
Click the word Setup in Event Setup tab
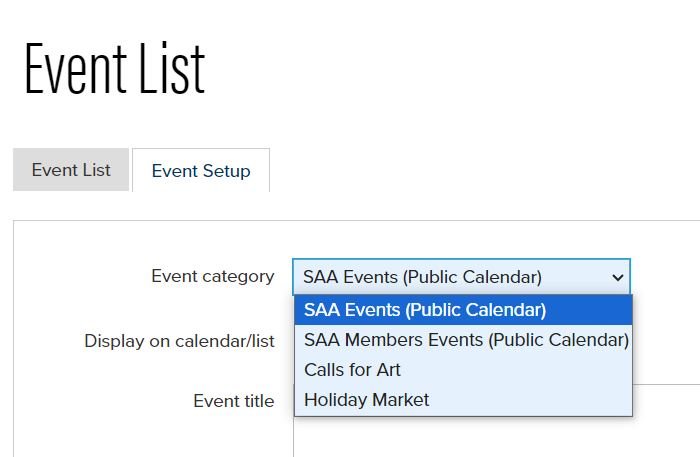coord(226,171)
